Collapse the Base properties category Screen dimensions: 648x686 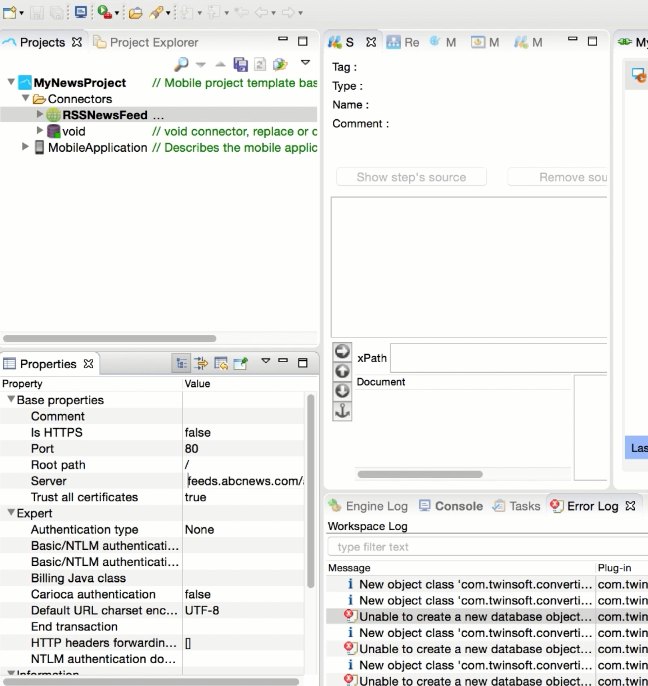(11, 399)
